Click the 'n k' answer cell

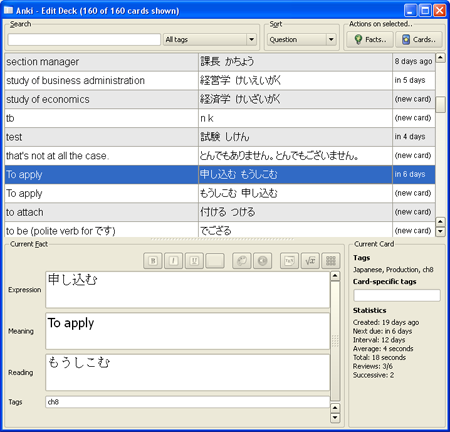(x=295, y=118)
